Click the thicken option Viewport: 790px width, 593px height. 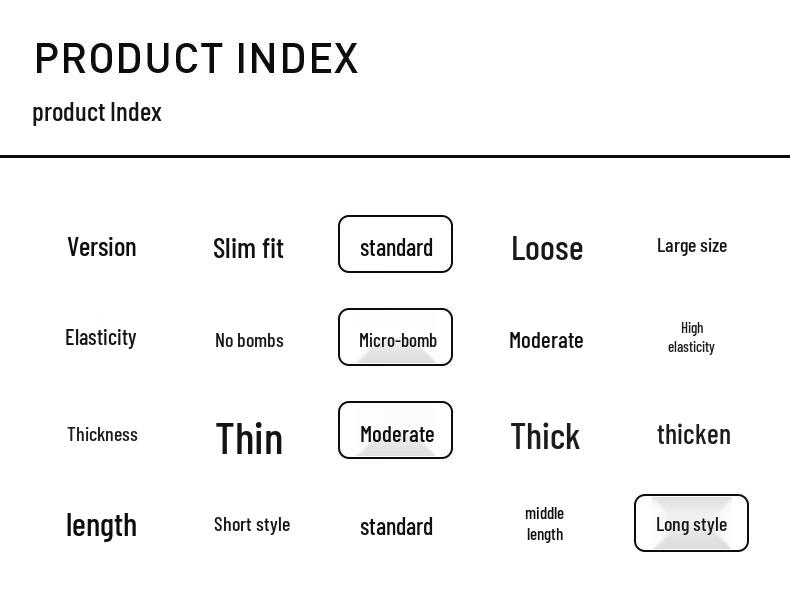coord(693,434)
